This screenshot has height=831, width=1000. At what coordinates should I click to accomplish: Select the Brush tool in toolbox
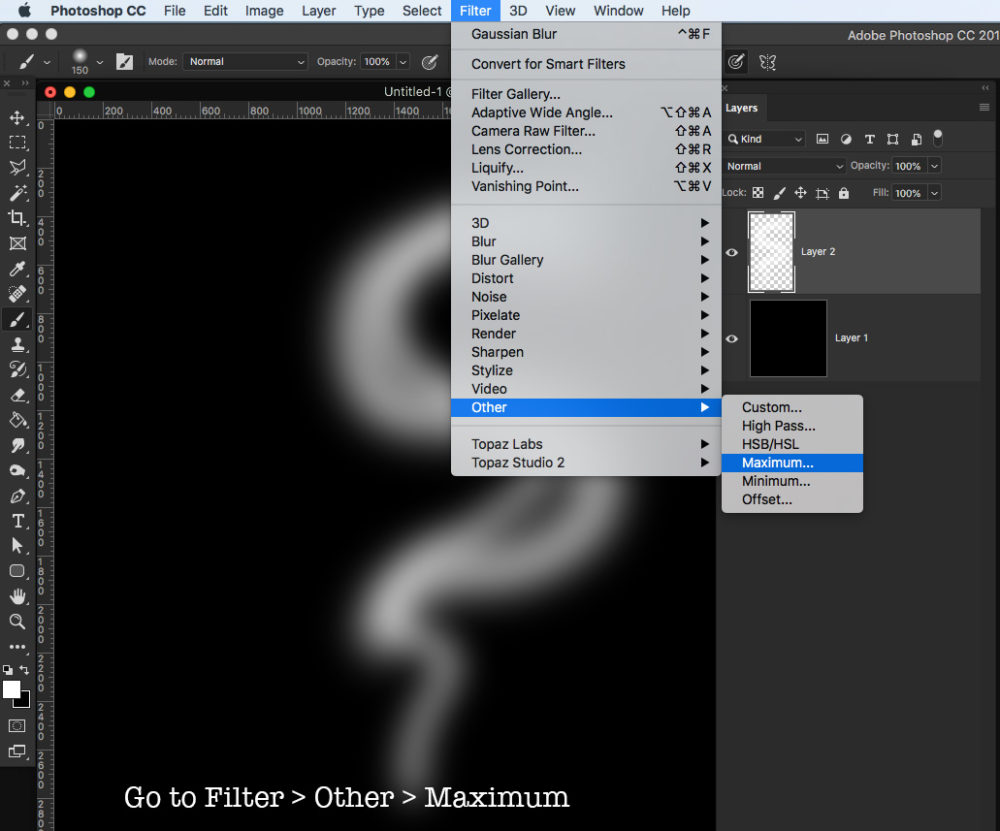[17, 319]
